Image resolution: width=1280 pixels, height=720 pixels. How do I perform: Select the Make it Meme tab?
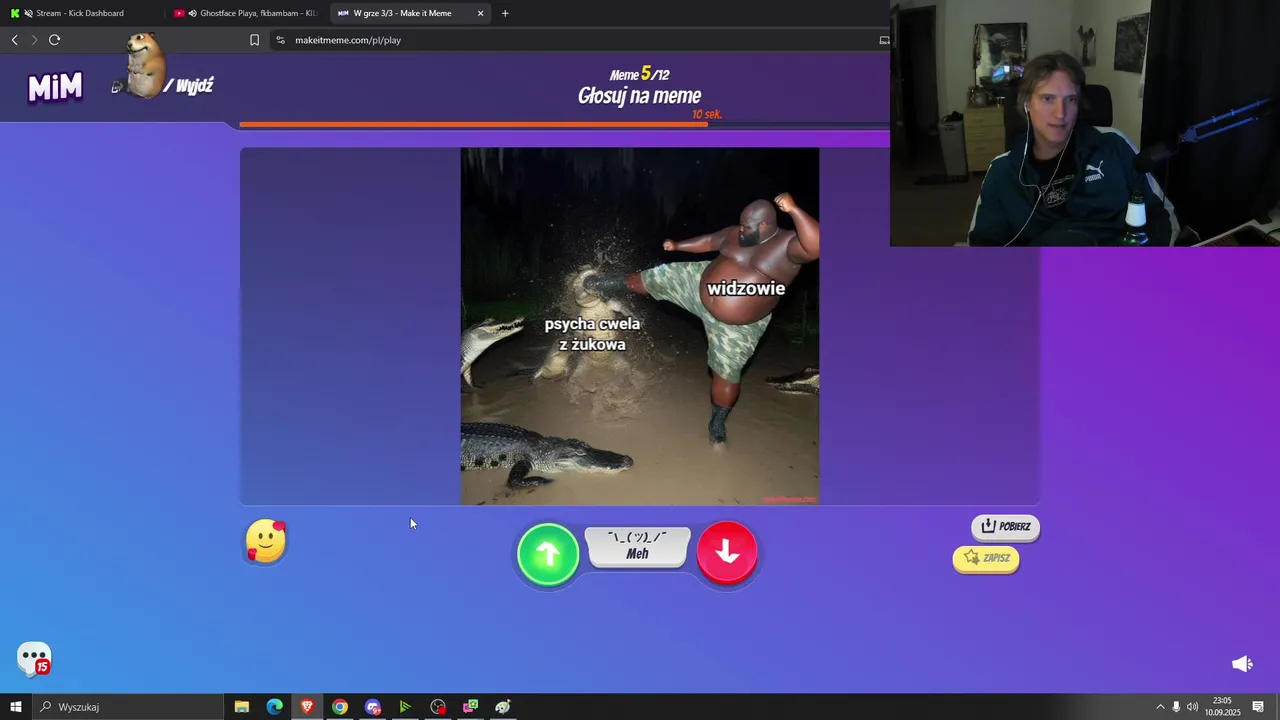(403, 13)
